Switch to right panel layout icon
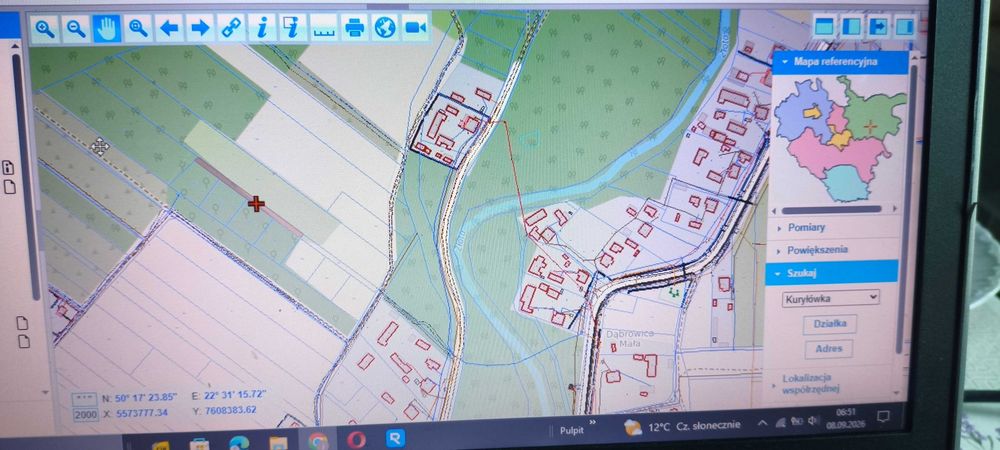This screenshot has height=450, width=1000. tap(904, 26)
